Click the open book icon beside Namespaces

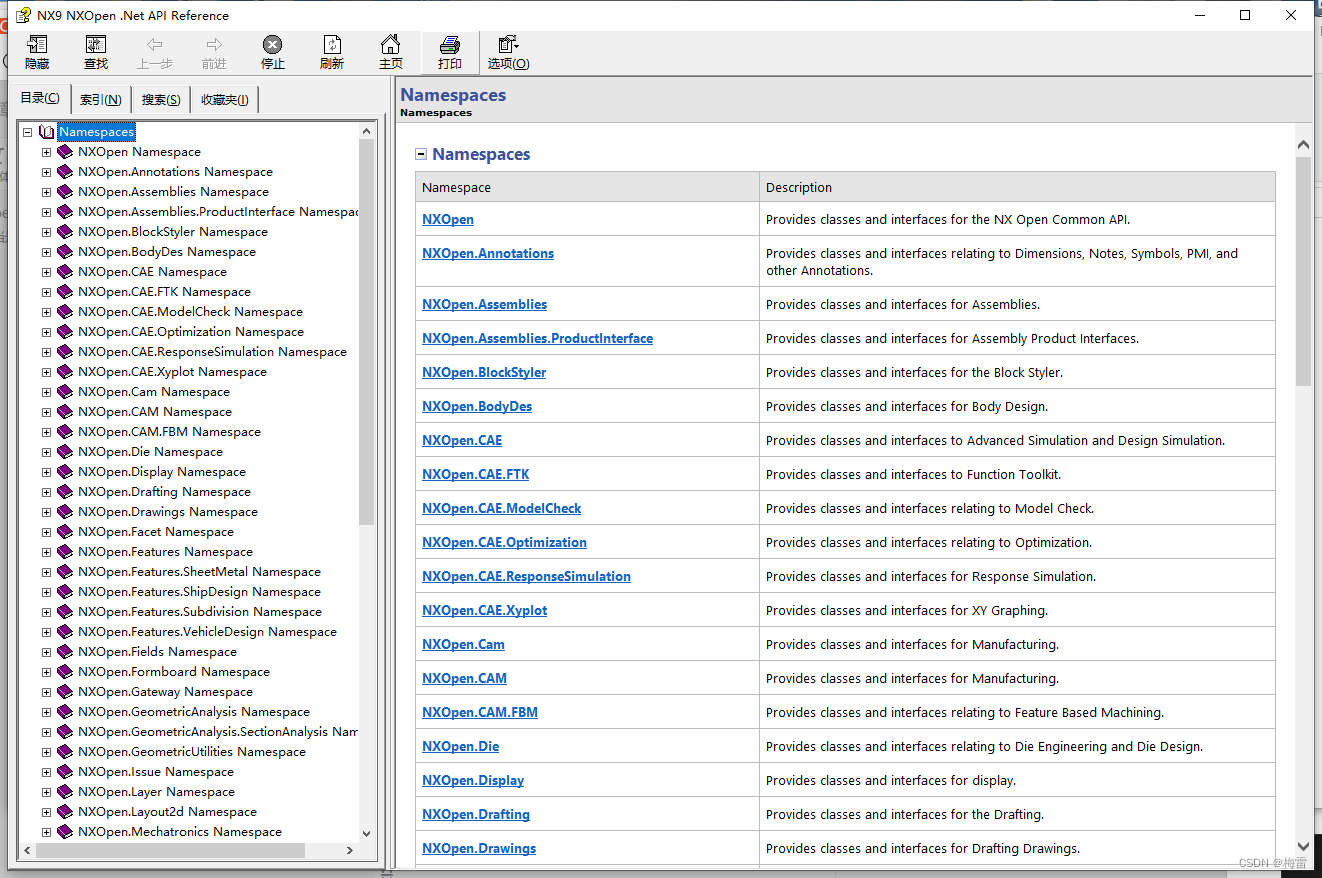click(47, 132)
